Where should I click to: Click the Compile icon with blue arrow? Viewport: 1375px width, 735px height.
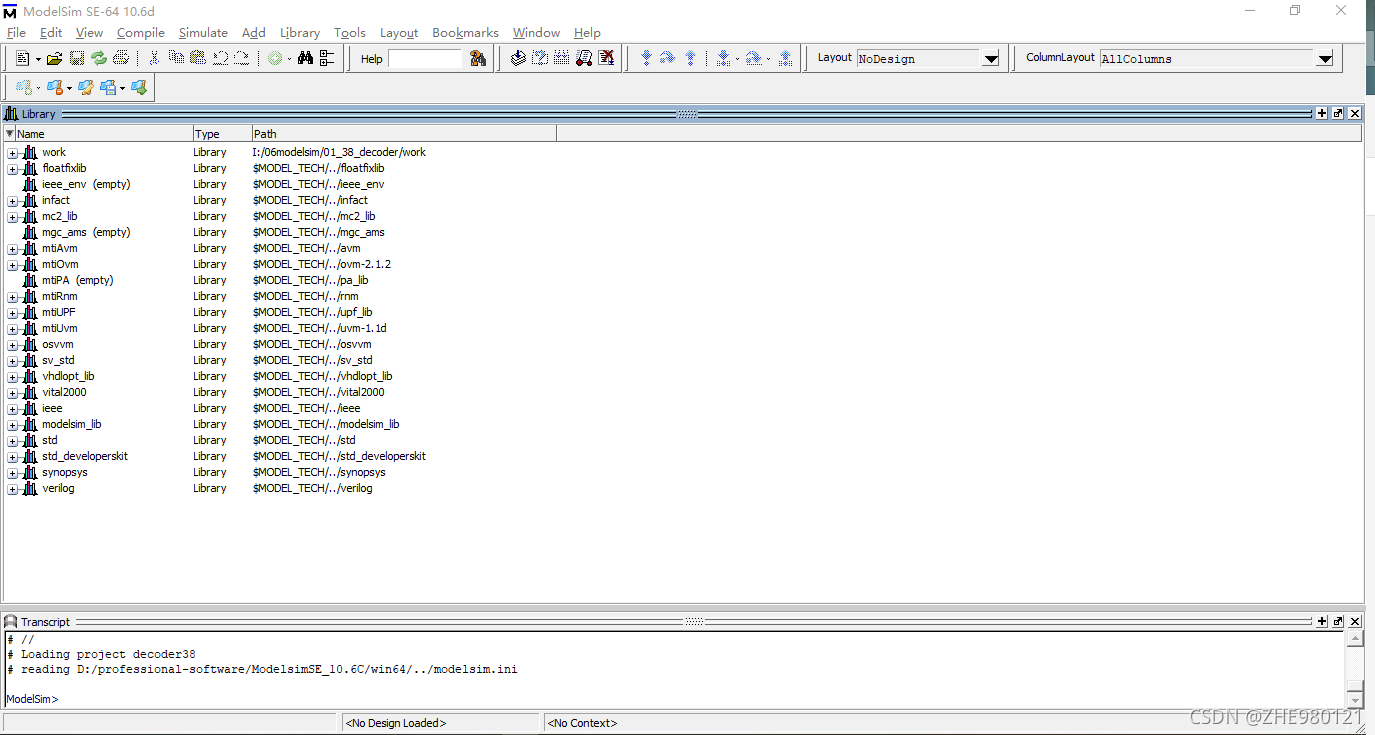coord(518,59)
